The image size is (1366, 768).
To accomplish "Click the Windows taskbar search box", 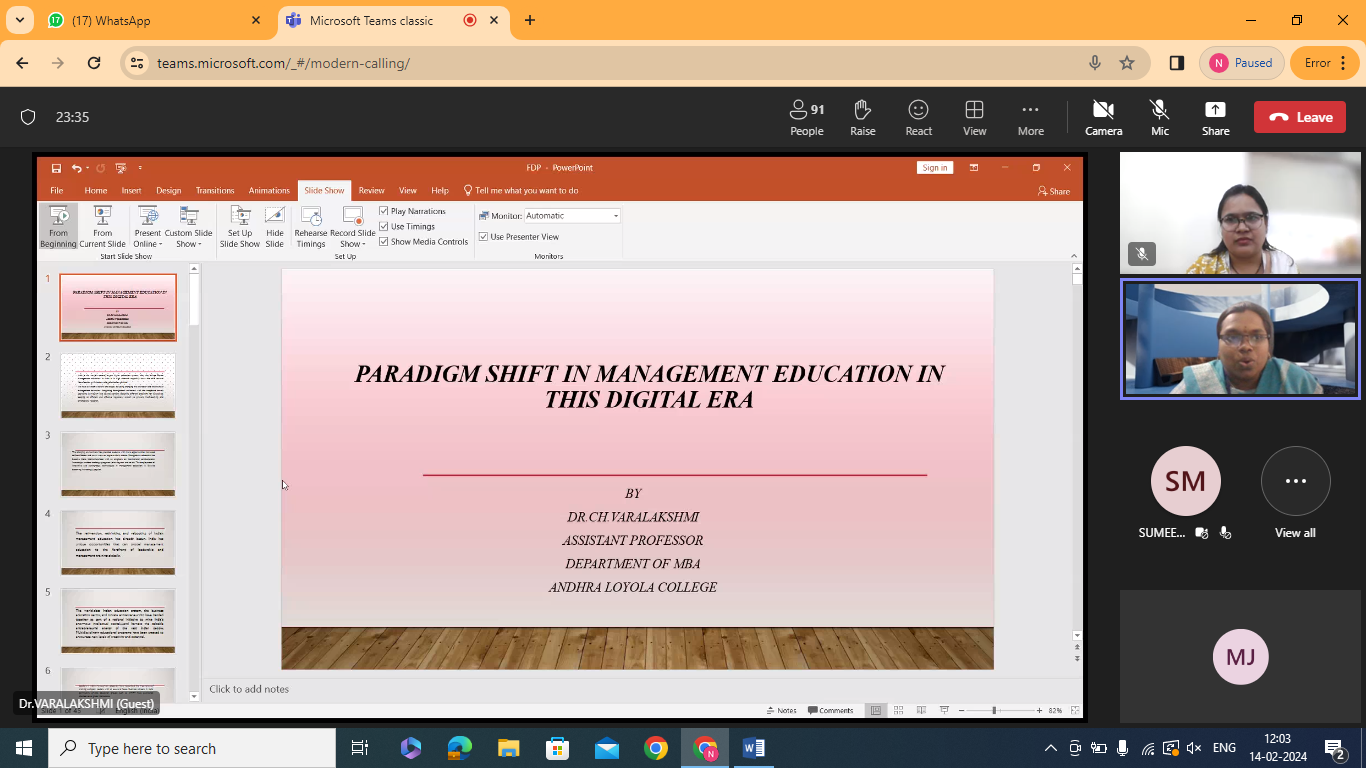I will tap(192, 748).
